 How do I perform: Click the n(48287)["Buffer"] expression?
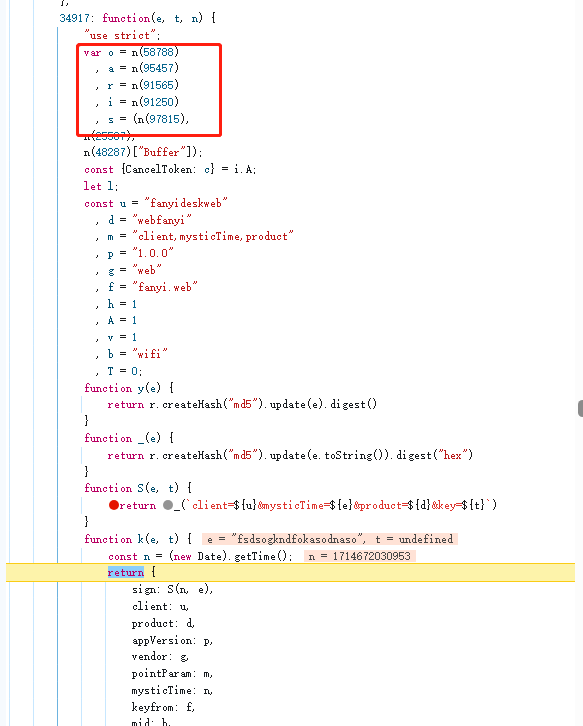click(140, 152)
